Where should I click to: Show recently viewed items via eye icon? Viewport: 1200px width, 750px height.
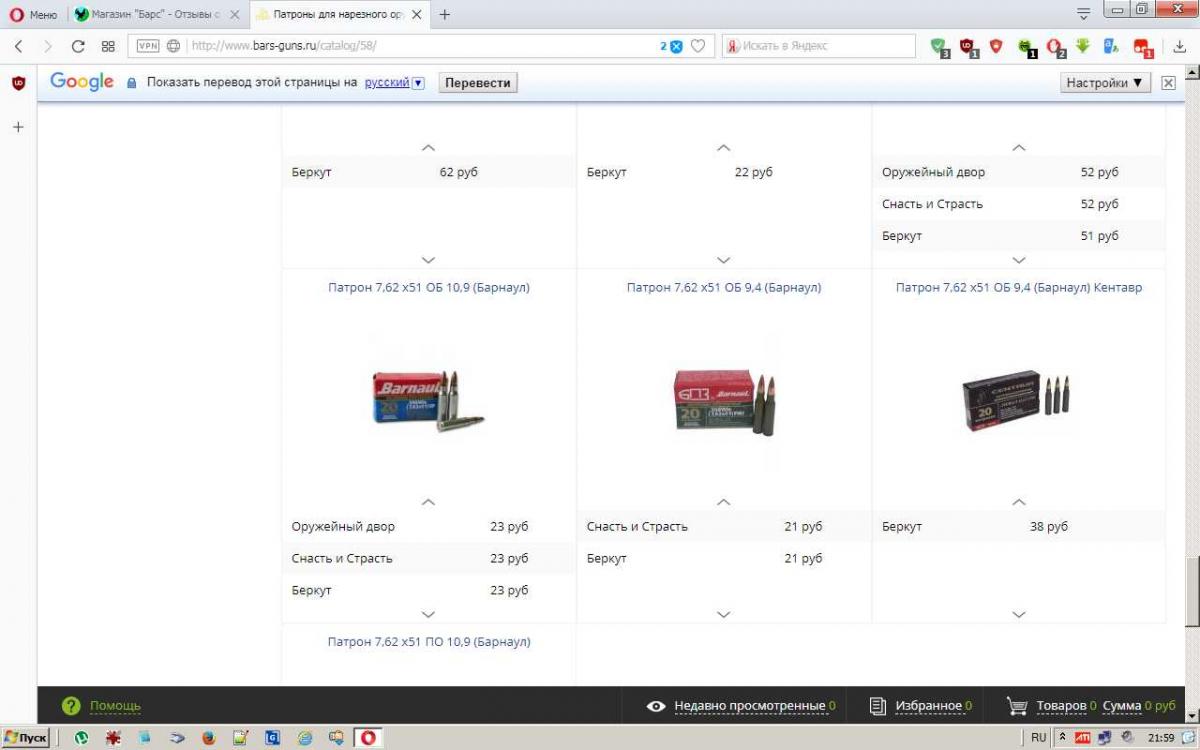click(656, 706)
